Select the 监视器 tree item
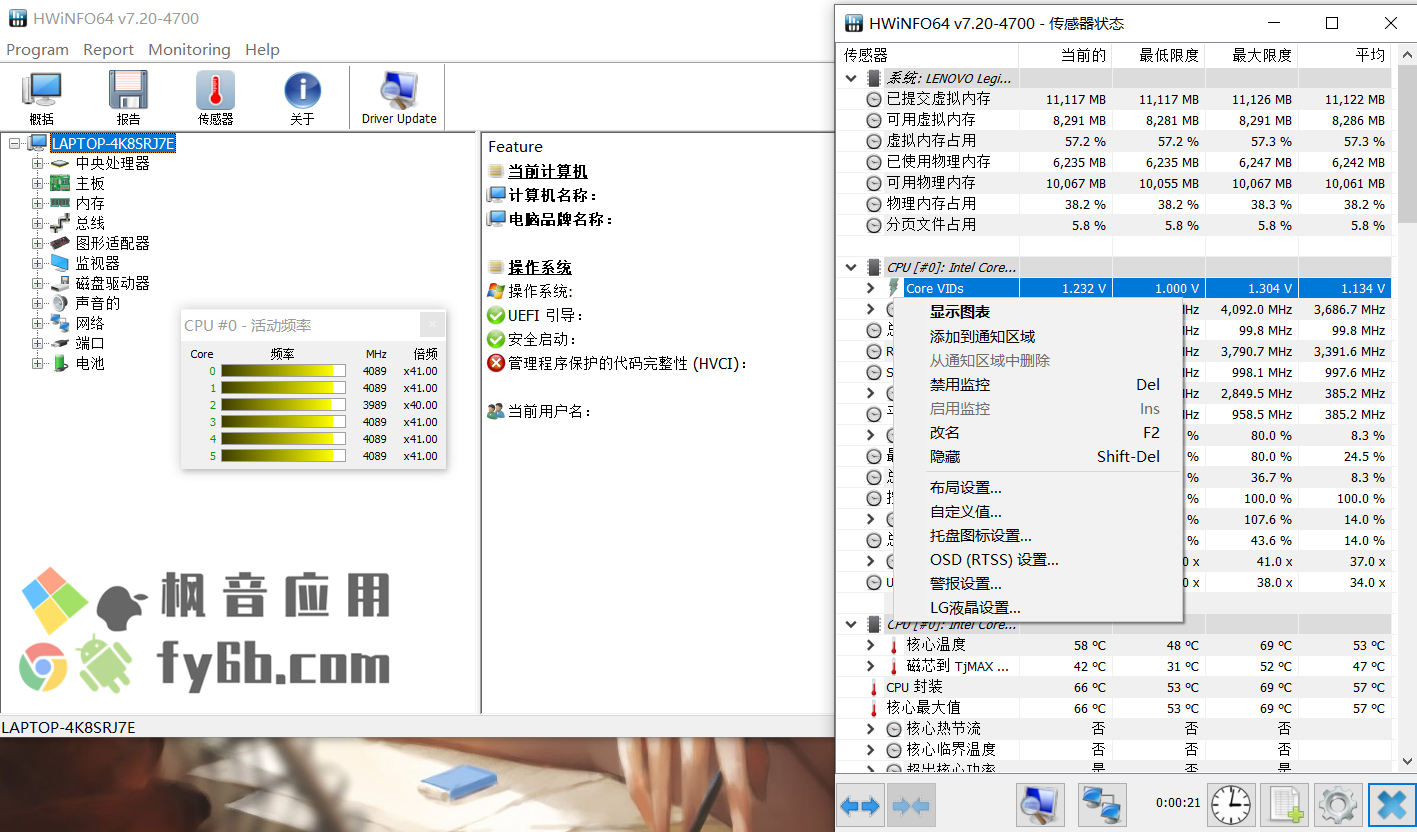This screenshot has height=832, width=1417. tap(98, 263)
